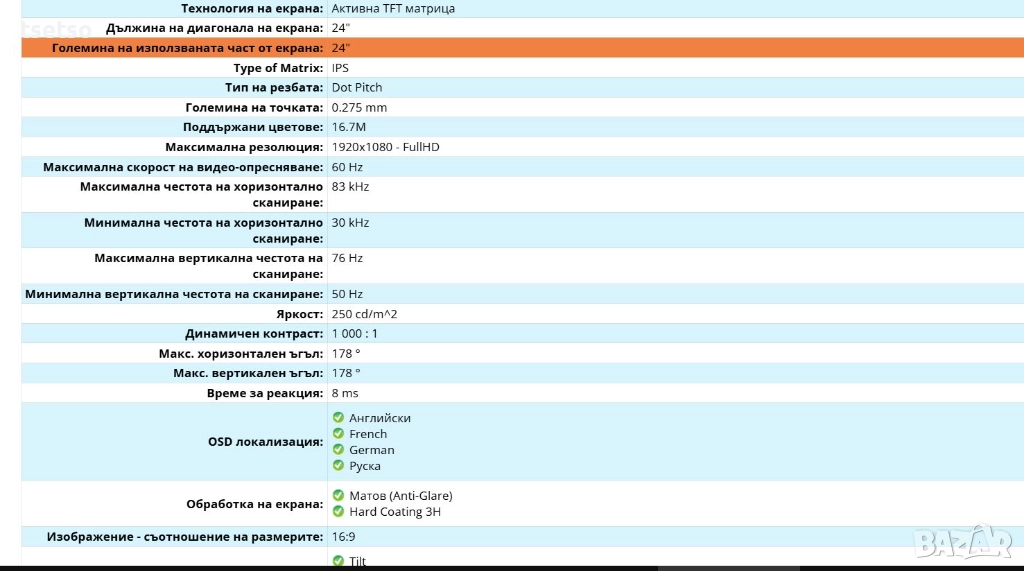The height and width of the screenshot is (571, 1024).
Task: Click the green checkmark next to Tilt
Action: (338, 561)
